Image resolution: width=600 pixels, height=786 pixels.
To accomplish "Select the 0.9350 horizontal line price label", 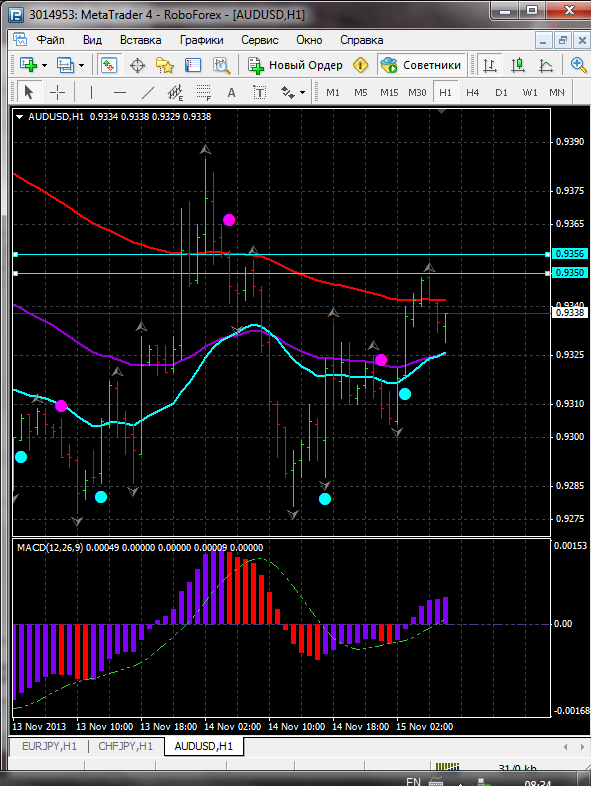I will pyautogui.click(x=569, y=273).
